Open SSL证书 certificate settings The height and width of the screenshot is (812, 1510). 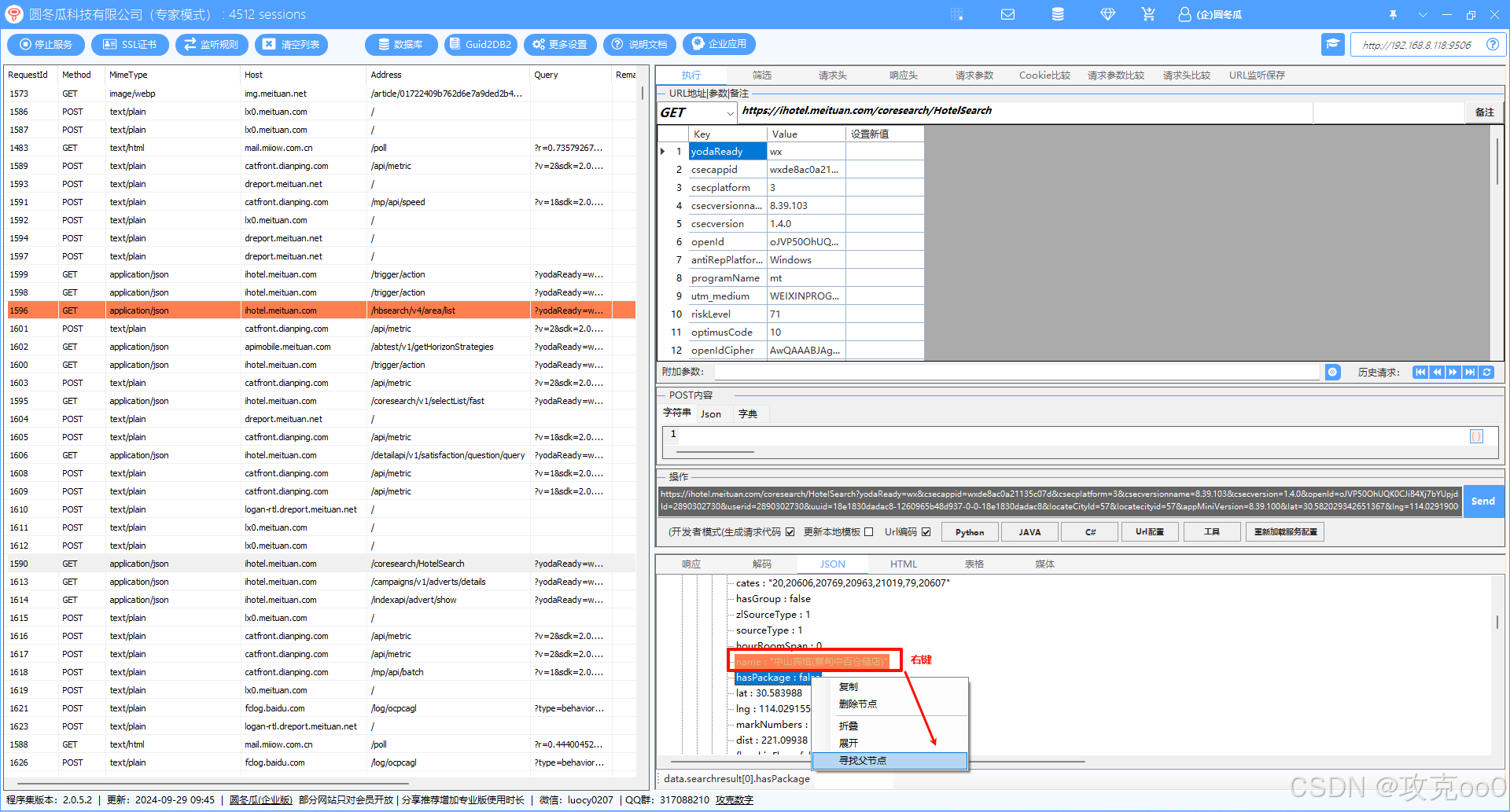tap(129, 45)
